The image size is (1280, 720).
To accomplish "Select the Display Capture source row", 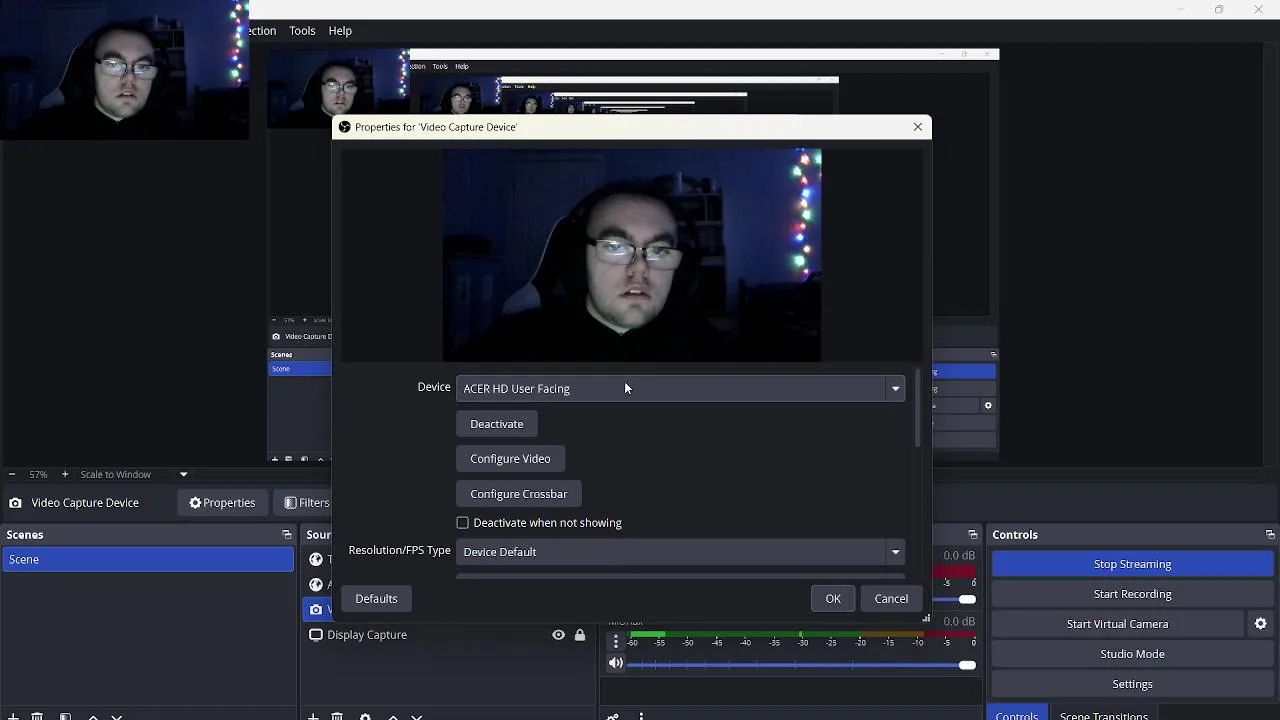I will (448, 635).
